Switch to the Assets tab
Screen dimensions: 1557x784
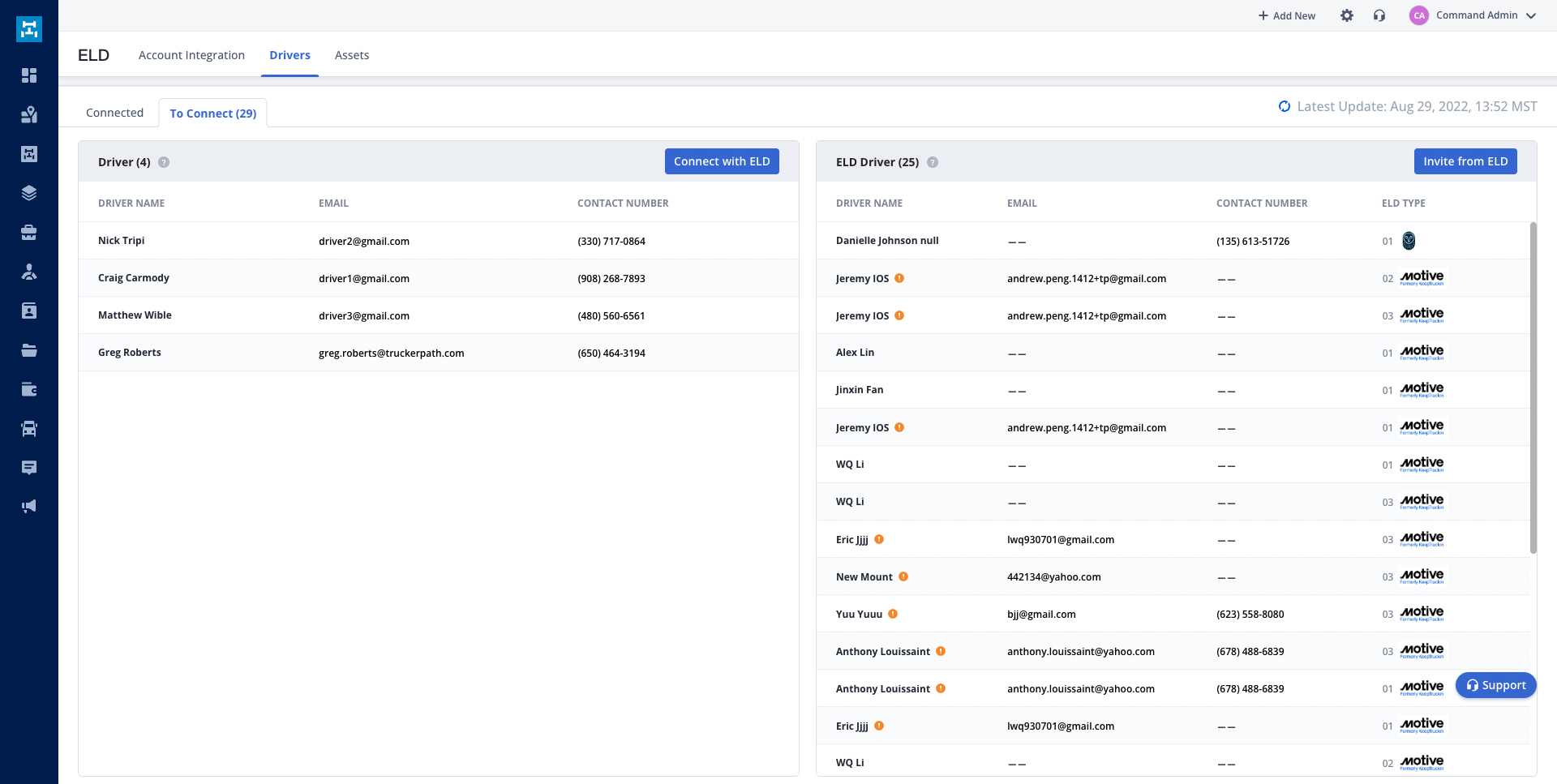[352, 55]
